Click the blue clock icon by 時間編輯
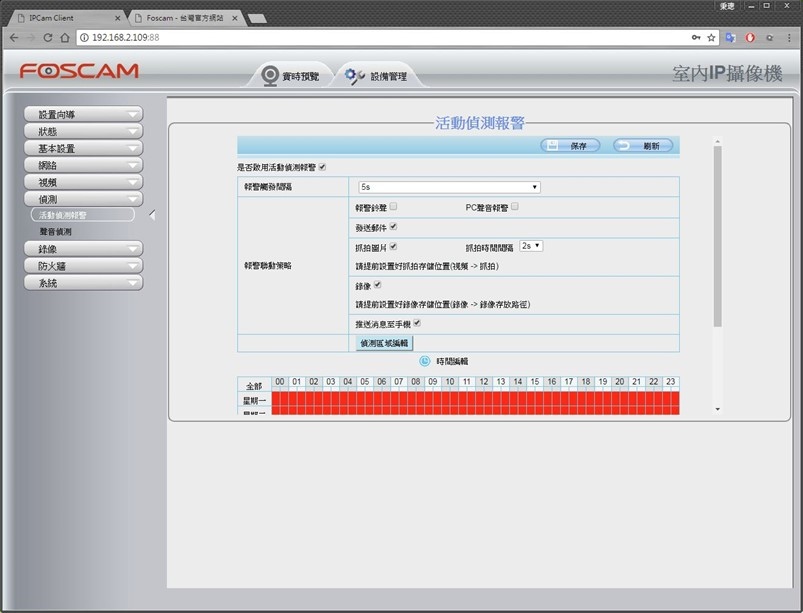The height and width of the screenshot is (613, 803). coord(425,361)
